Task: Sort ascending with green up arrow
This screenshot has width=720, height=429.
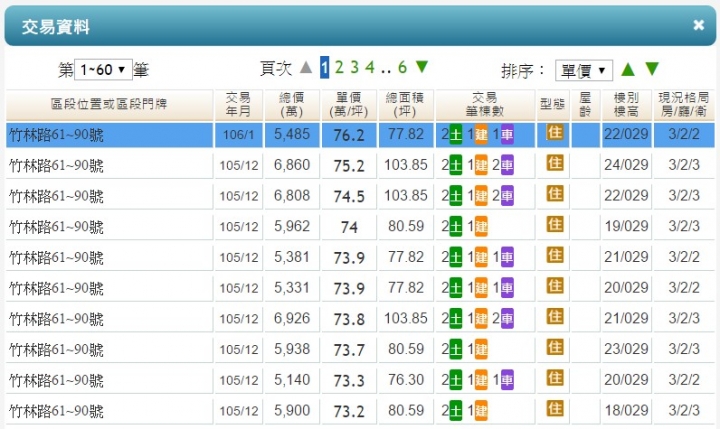Action: pyautogui.click(x=628, y=69)
